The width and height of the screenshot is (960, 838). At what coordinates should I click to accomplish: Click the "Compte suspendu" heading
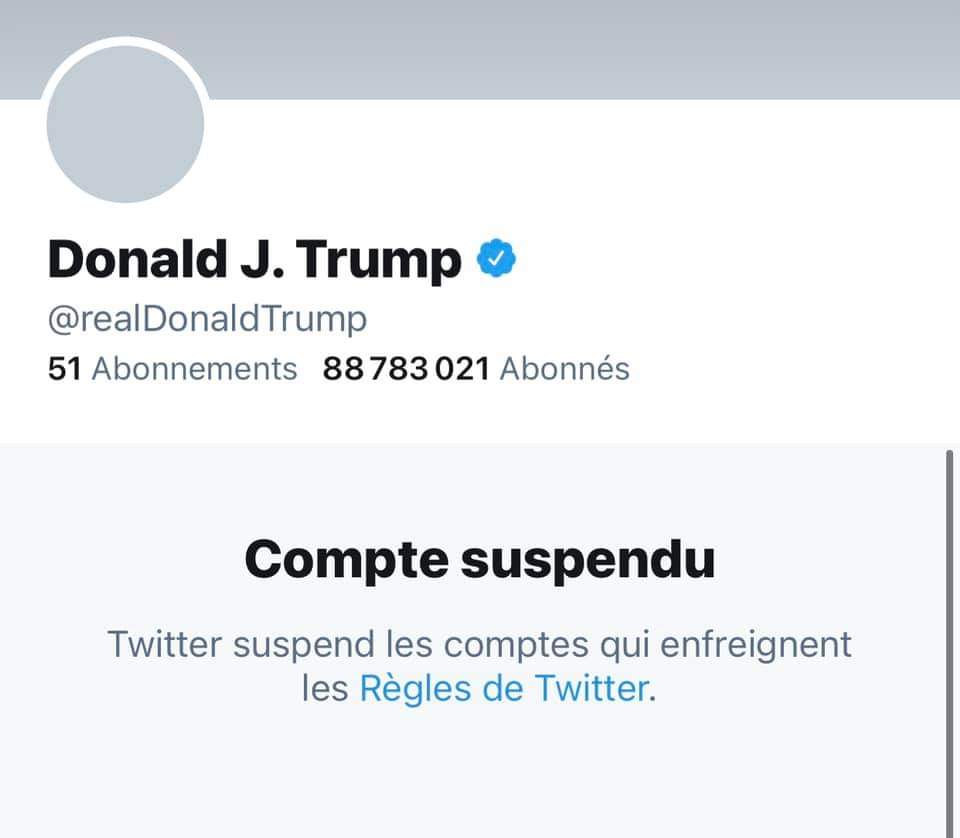(479, 560)
